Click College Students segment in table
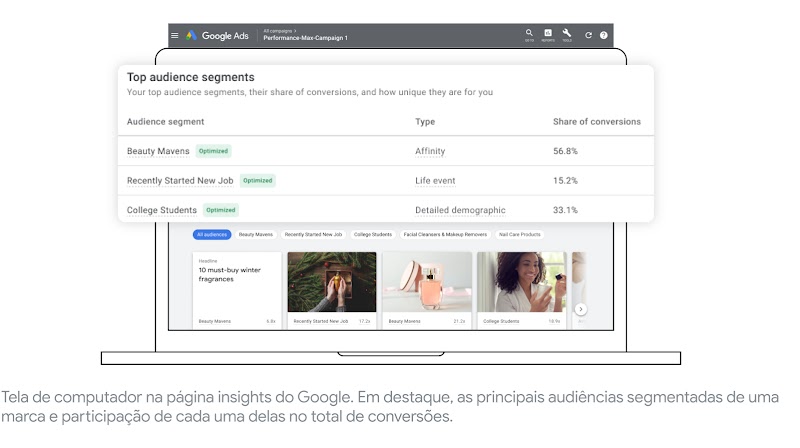This screenshot has height=448, width=800. 162,210
